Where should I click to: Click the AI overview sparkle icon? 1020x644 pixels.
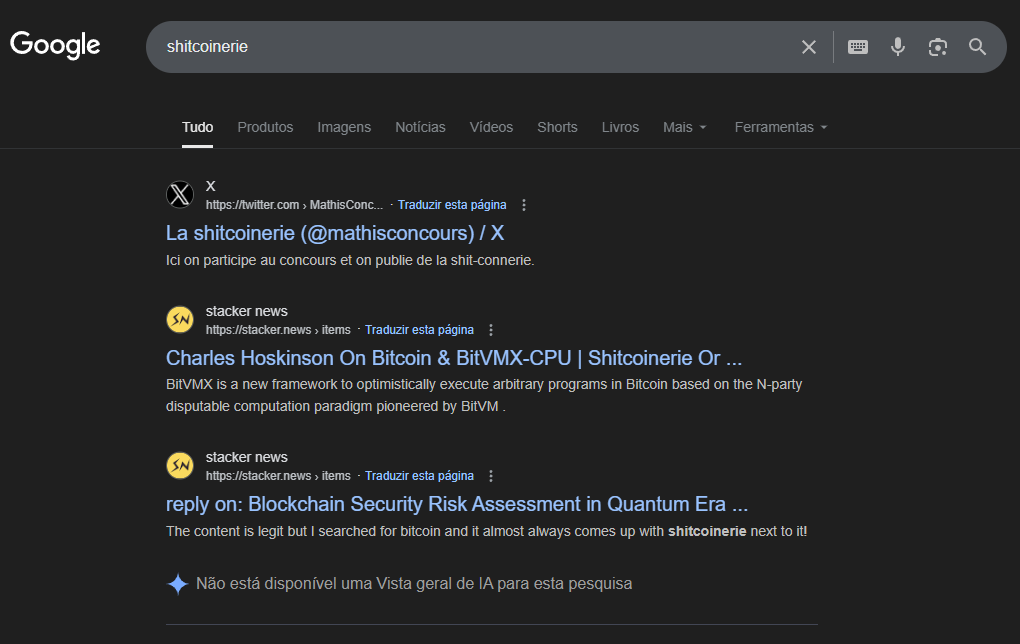[x=178, y=584]
